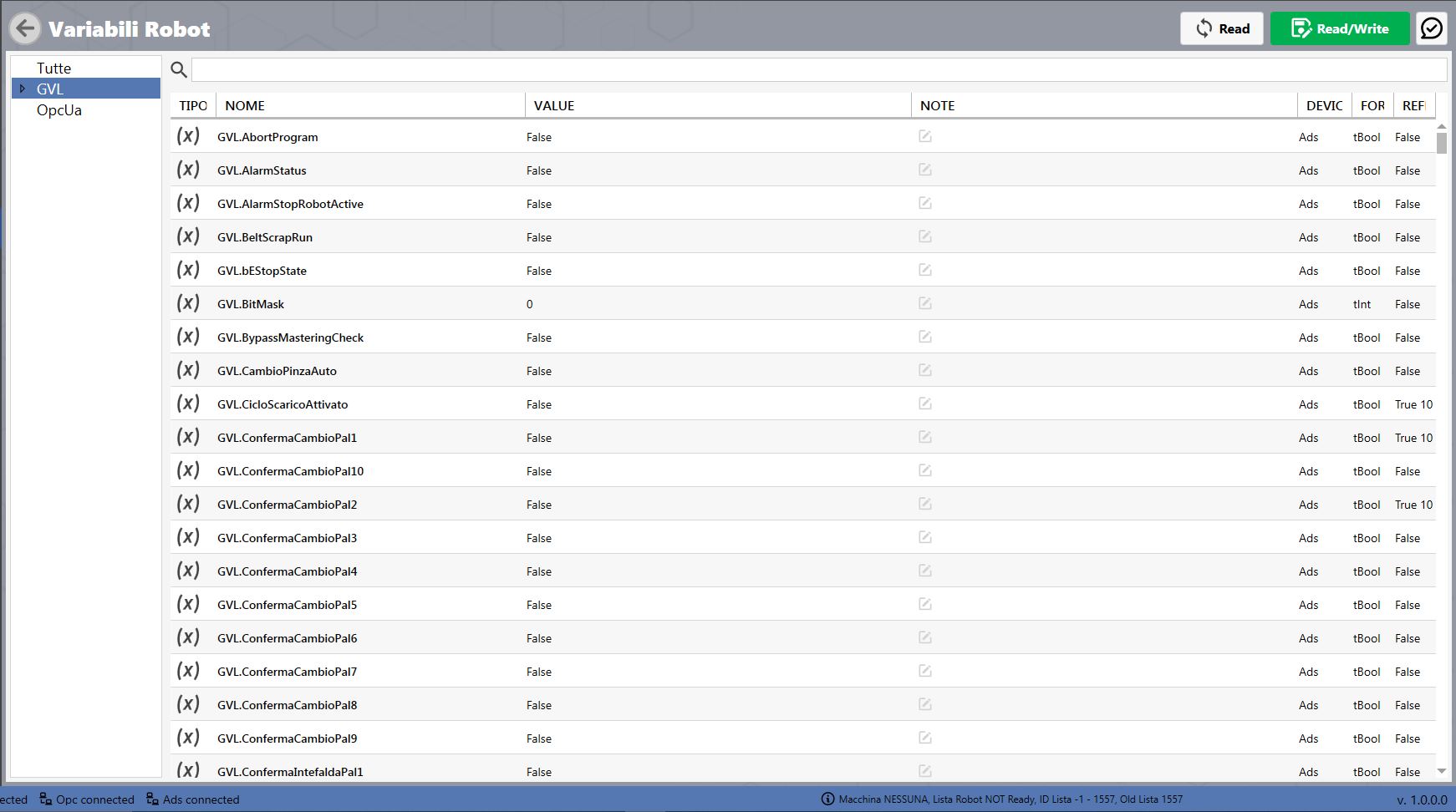
Task: Select the GVL.ConfermaCambioPal9 name
Action: pos(287,738)
